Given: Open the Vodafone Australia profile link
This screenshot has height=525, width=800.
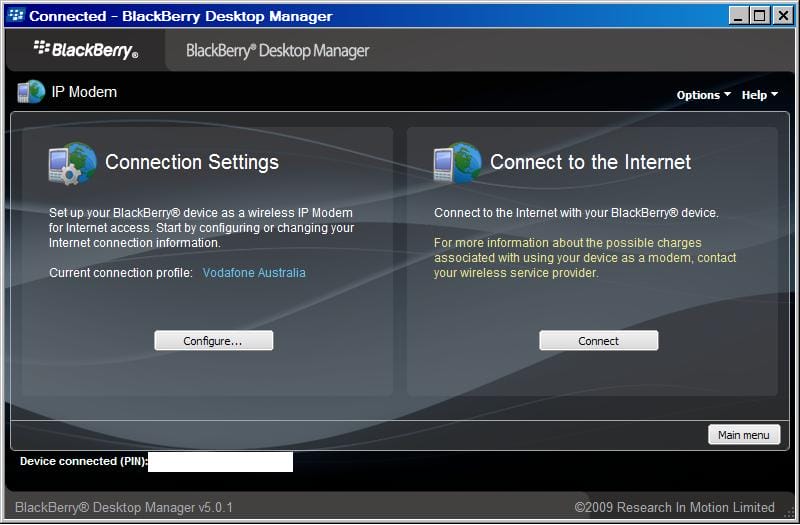Looking at the screenshot, I should (254, 273).
